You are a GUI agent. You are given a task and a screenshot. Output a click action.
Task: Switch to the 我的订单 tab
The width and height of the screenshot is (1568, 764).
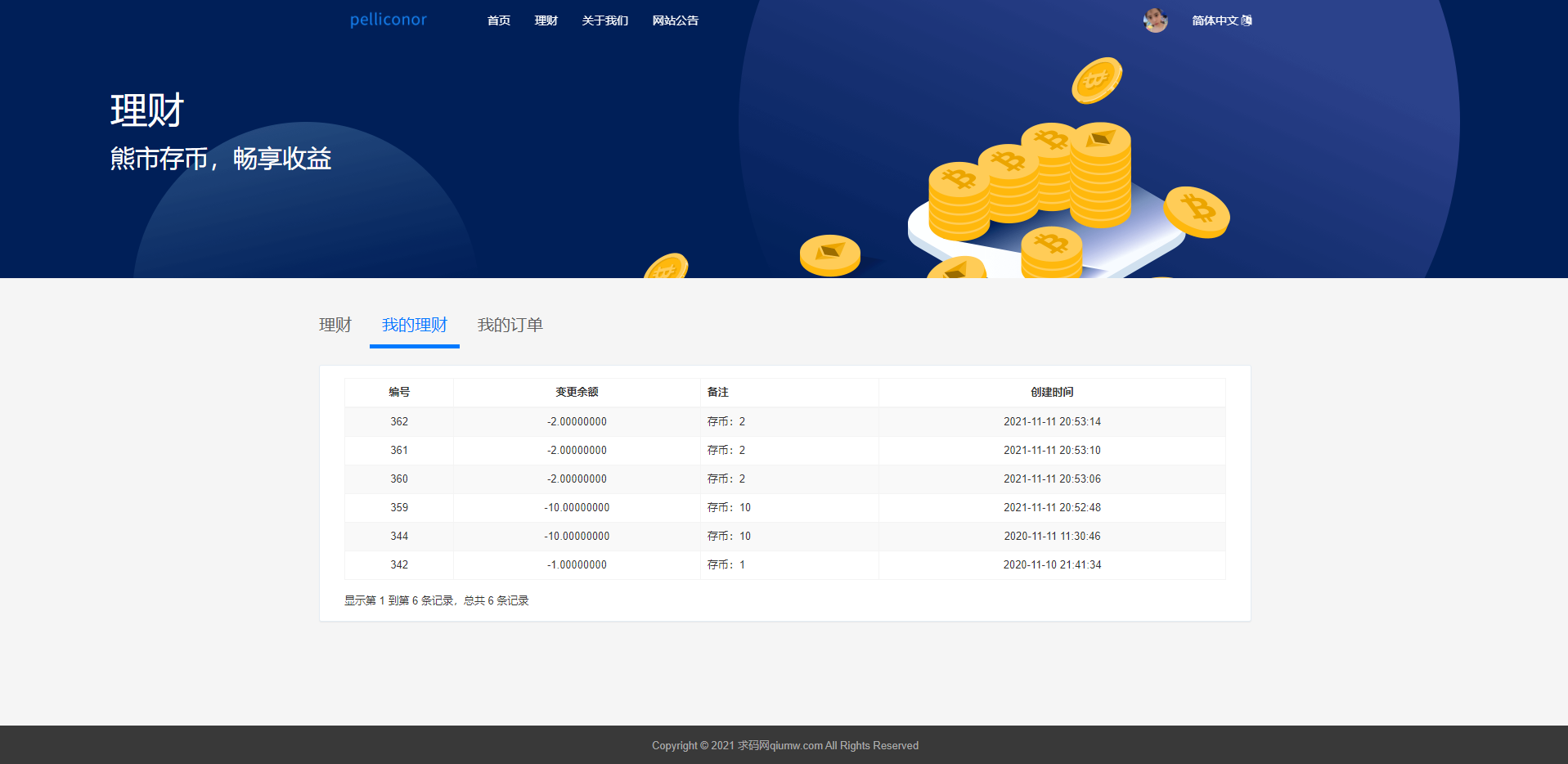tap(510, 325)
